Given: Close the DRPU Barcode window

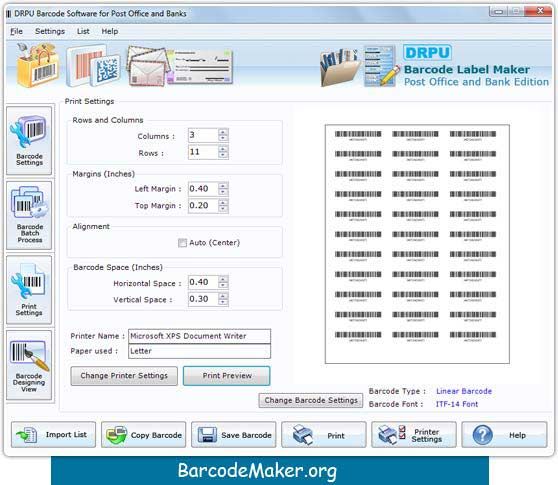Looking at the screenshot, I should 539,11.
